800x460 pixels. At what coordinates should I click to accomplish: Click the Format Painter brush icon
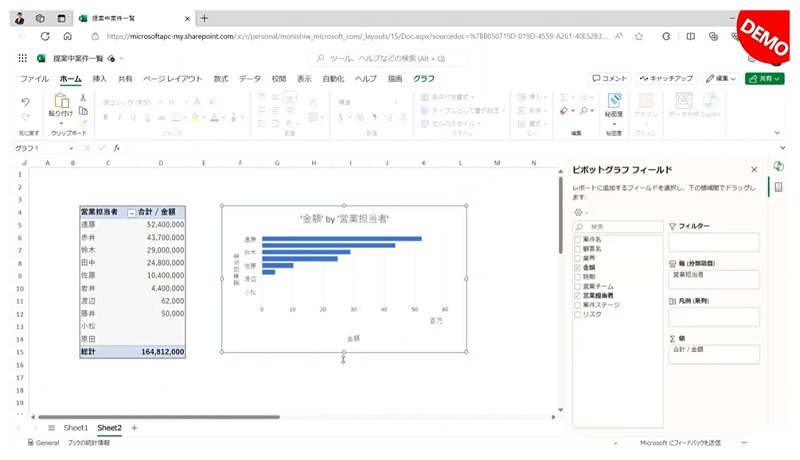(x=83, y=123)
